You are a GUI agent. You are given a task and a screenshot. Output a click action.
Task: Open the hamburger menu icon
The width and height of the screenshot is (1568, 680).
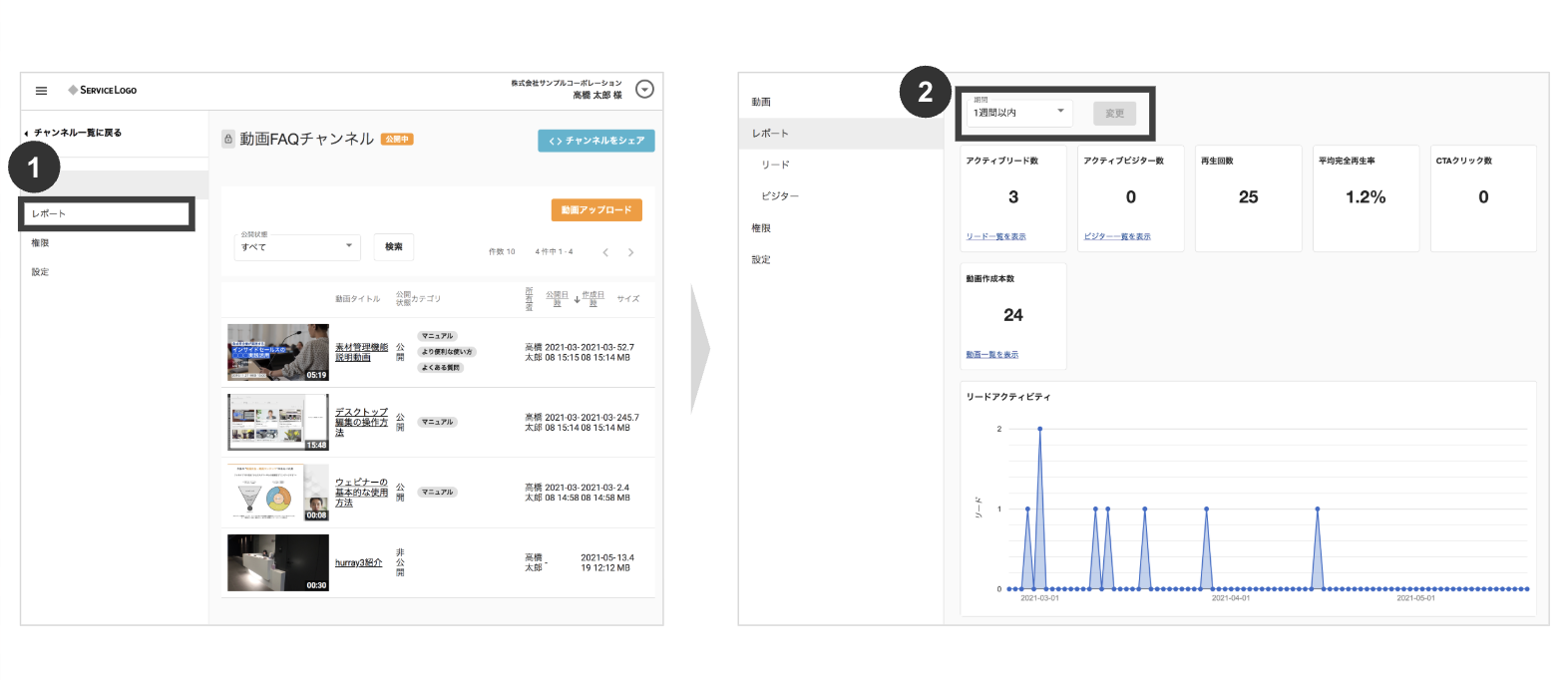pos(41,91)
